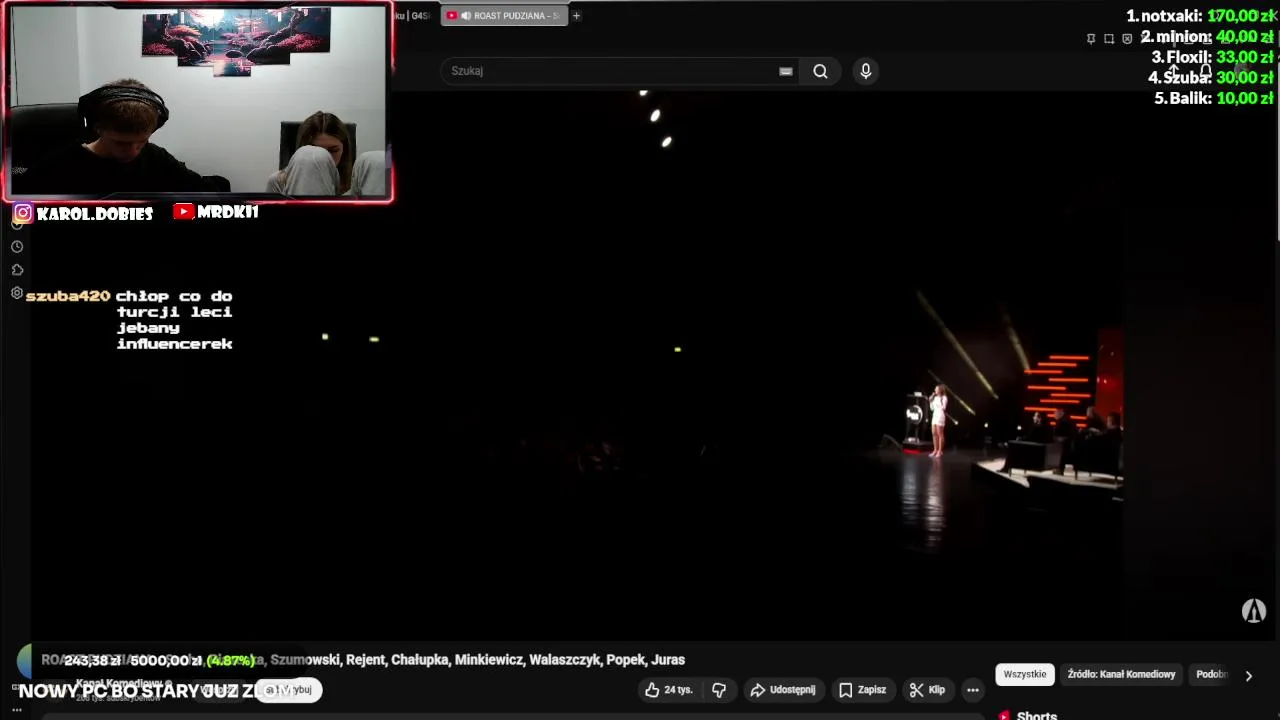The height and width of the screenshot is (720, 1280).
Task: Focus the Szukaj search field
Action: [620, 71]
